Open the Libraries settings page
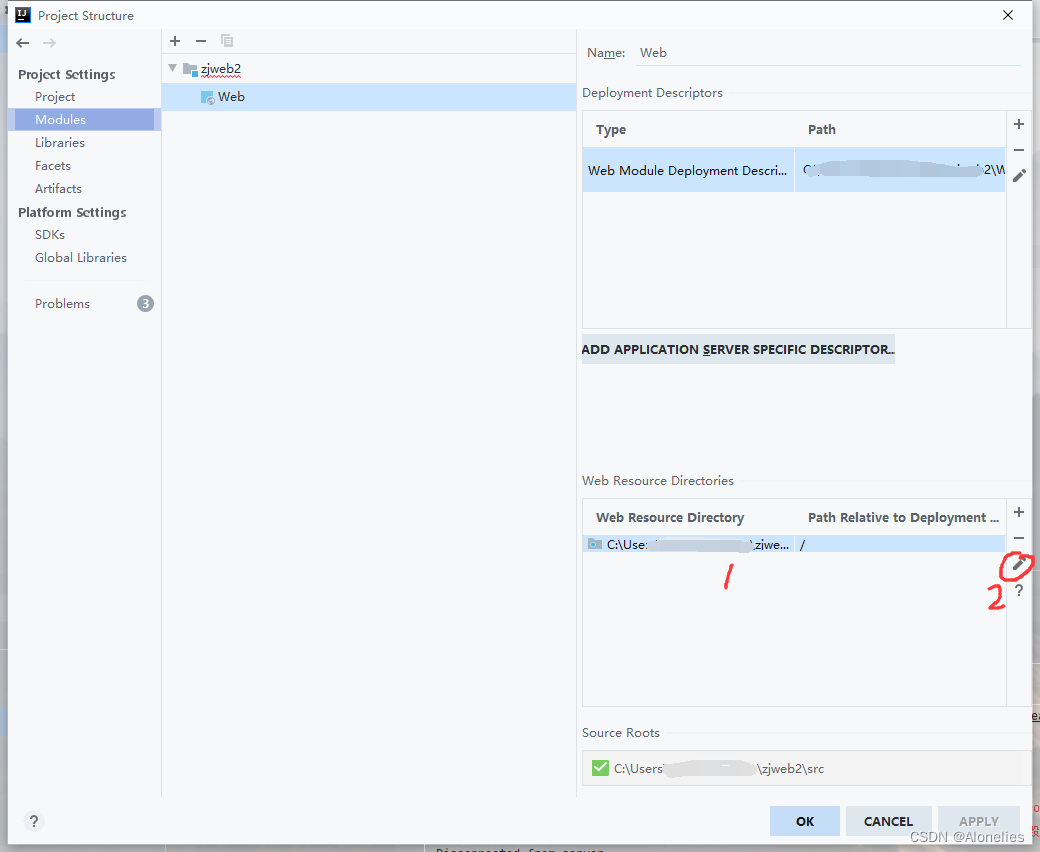Image resolution: width=1040 pixels, height=852 pixels. point(60,143)
